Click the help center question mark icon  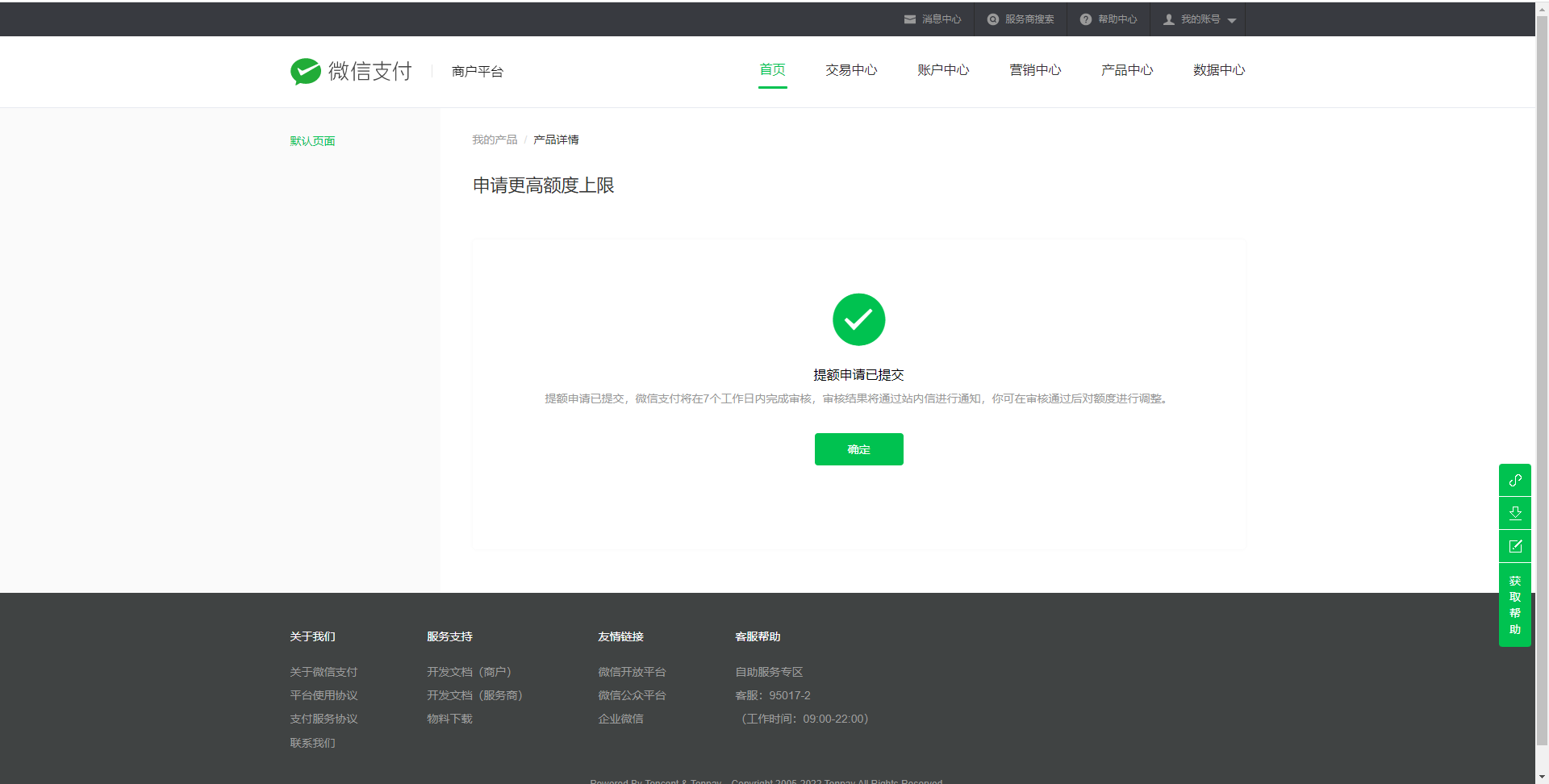point(1086,19)
